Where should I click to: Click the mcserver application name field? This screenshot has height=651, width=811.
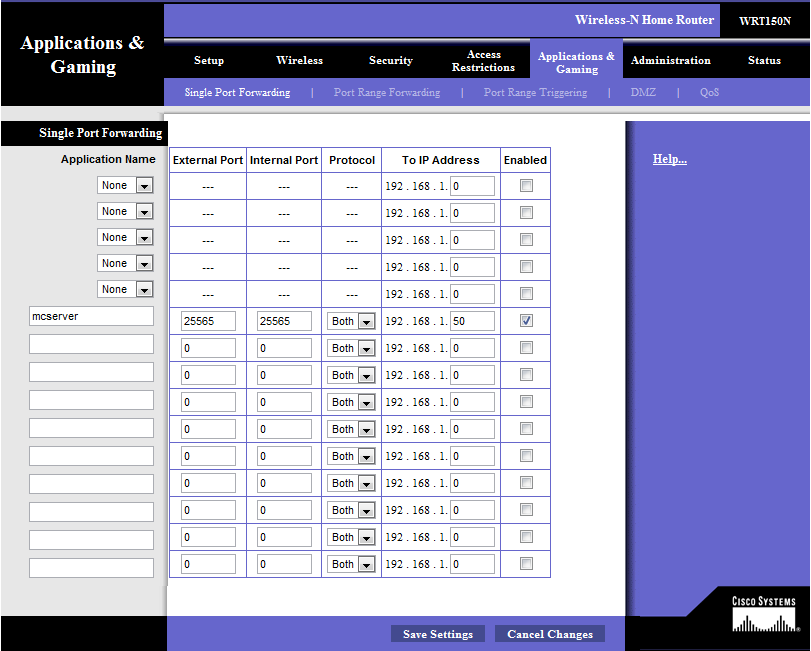(92, 316)
